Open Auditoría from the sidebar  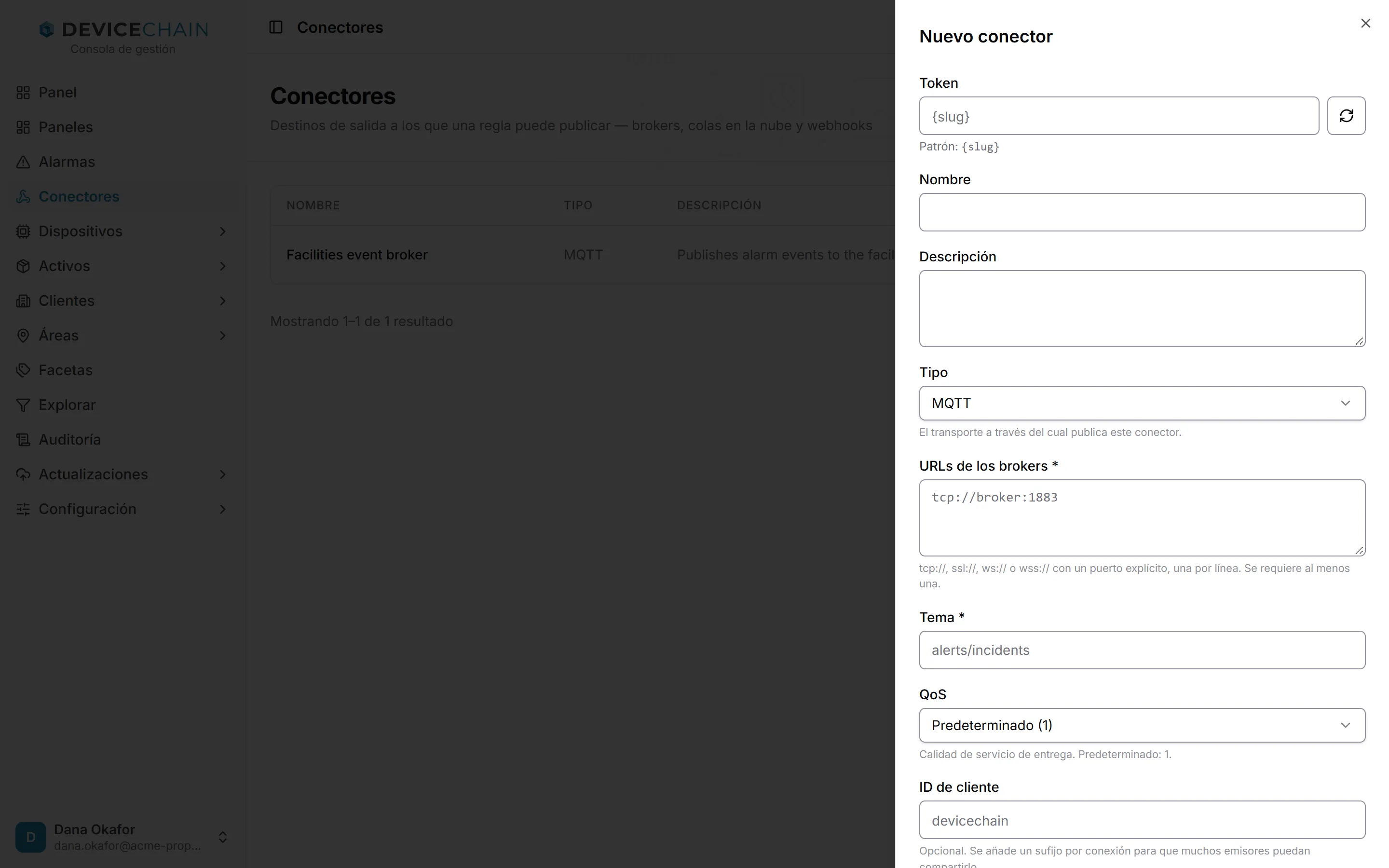click(x=122, y=440)
